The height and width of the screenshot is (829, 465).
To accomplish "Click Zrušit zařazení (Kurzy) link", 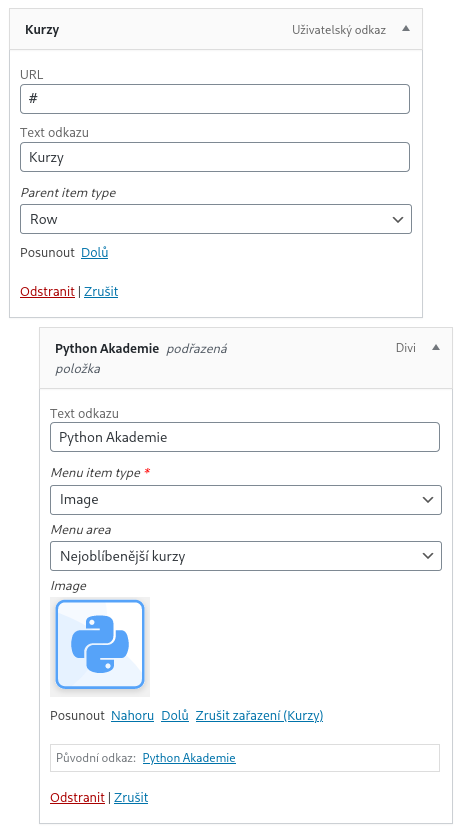I will [x=259, y=715].
